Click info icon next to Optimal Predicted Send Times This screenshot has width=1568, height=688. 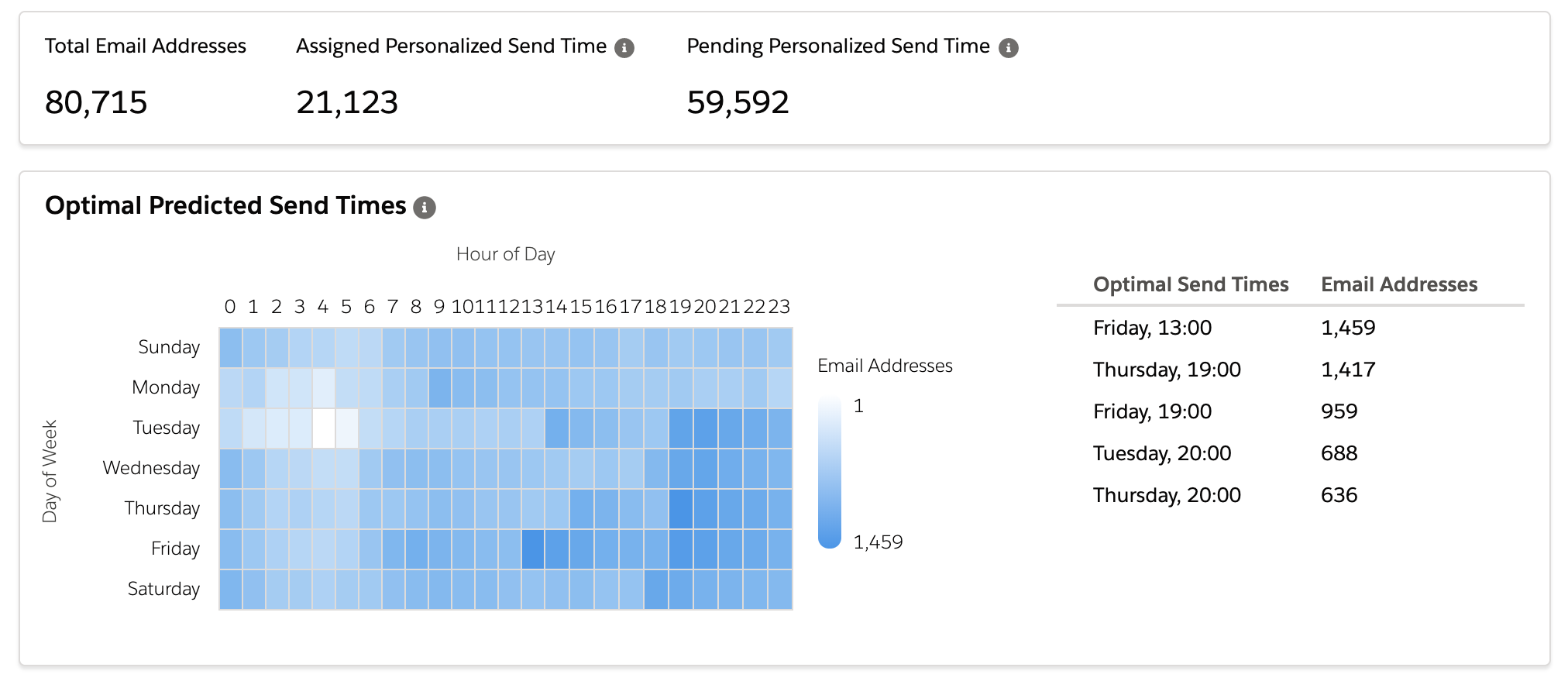click(x=424, y=208)
